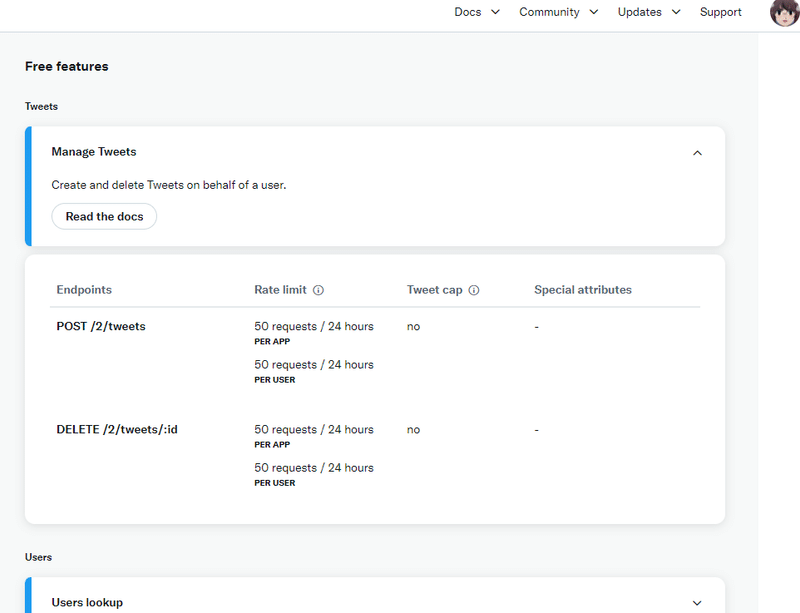
Task: Expand the Users lookup section
Action: (697, 603)
